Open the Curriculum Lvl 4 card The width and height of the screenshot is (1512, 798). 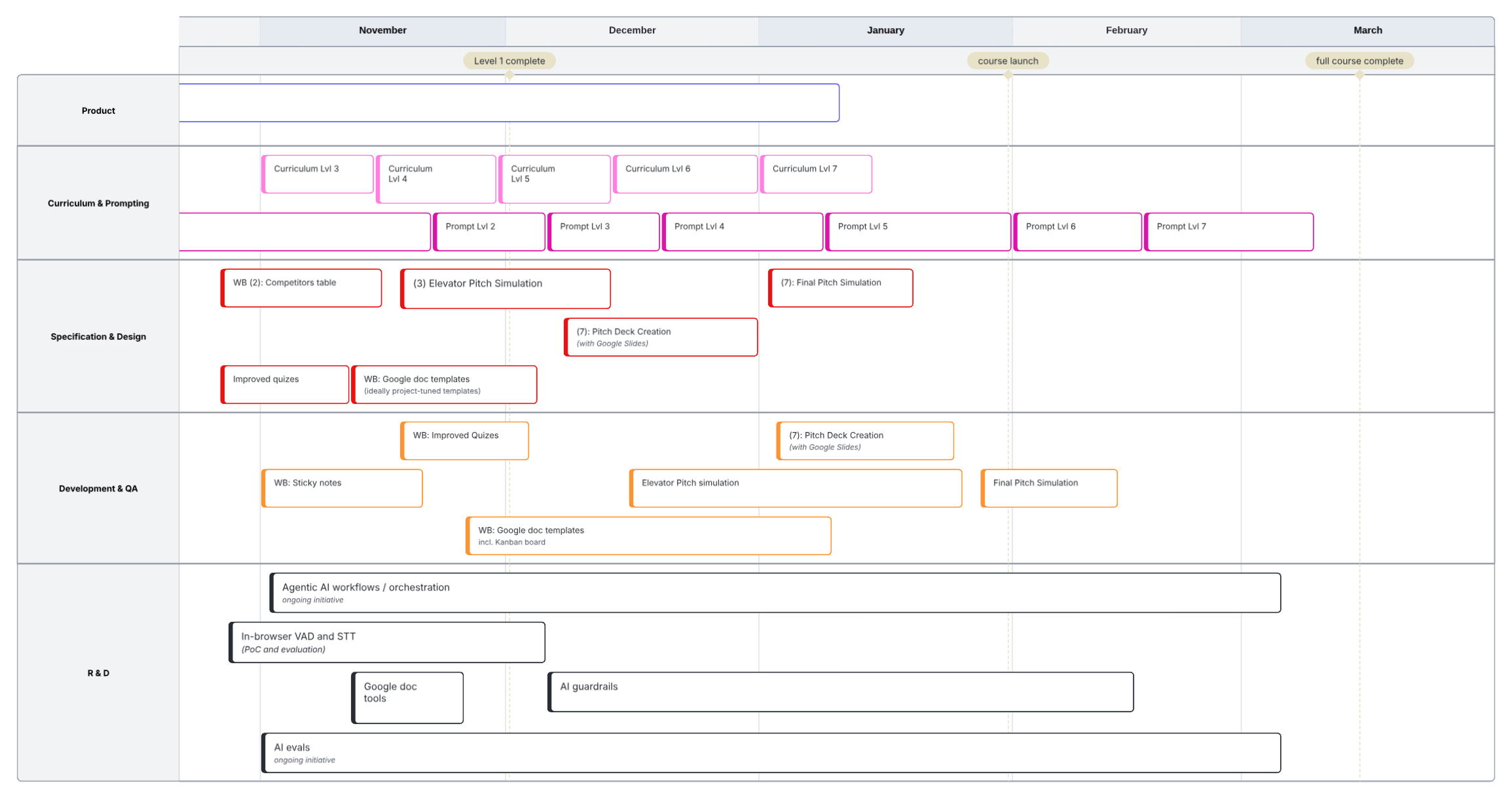coord(436,179)
